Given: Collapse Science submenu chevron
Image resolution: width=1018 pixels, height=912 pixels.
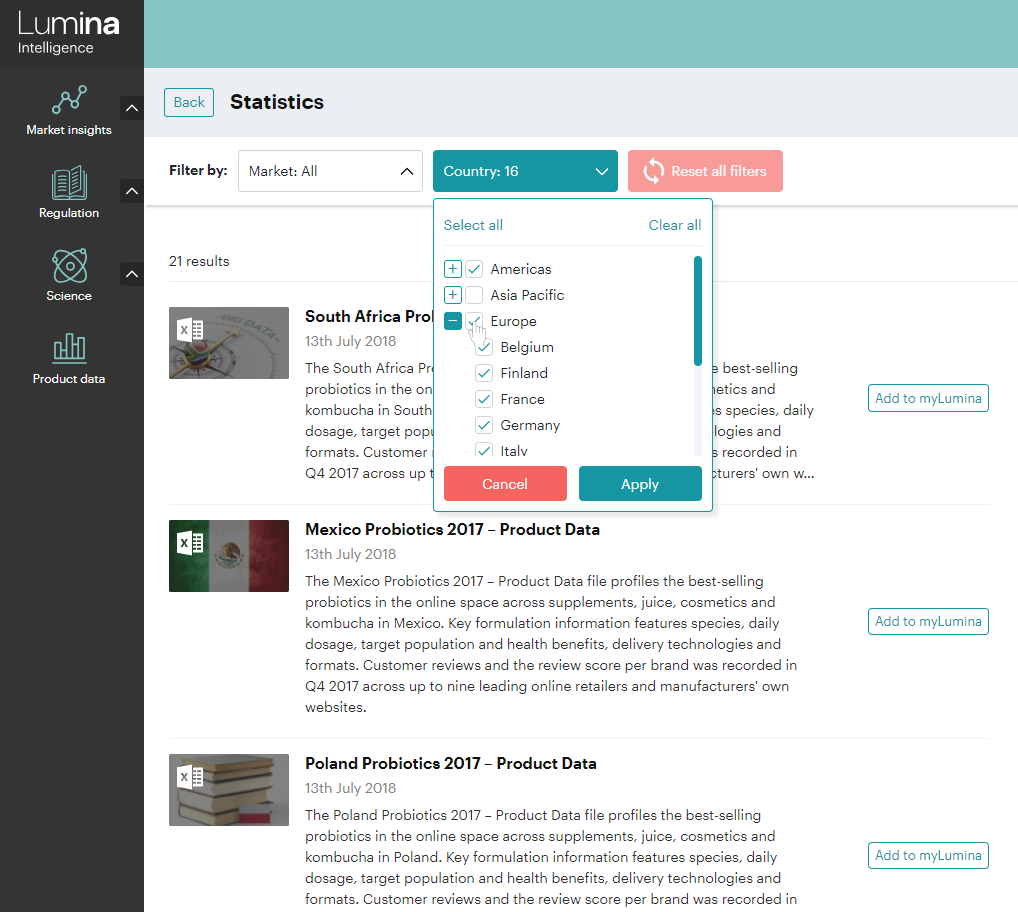Looking at the screenshot, I should [x=132, y=274].
